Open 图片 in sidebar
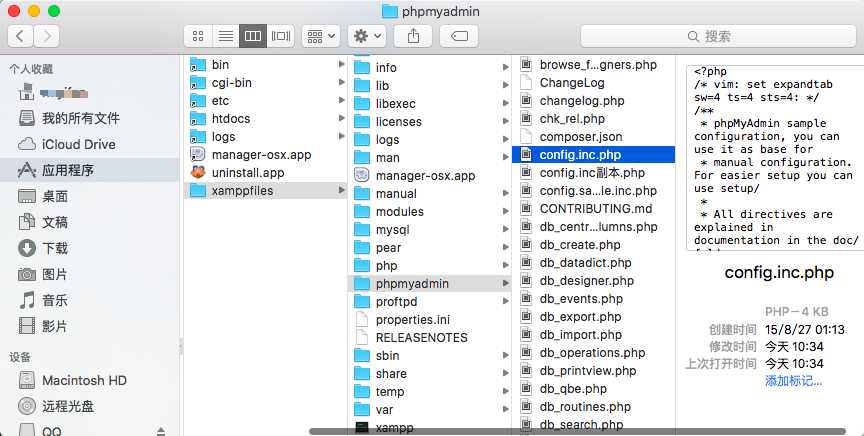864x436 pixels. (89, 274)
